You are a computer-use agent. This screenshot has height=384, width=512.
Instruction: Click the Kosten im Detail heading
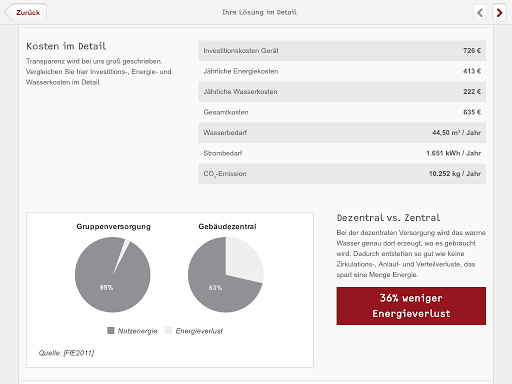click(66, 46)
